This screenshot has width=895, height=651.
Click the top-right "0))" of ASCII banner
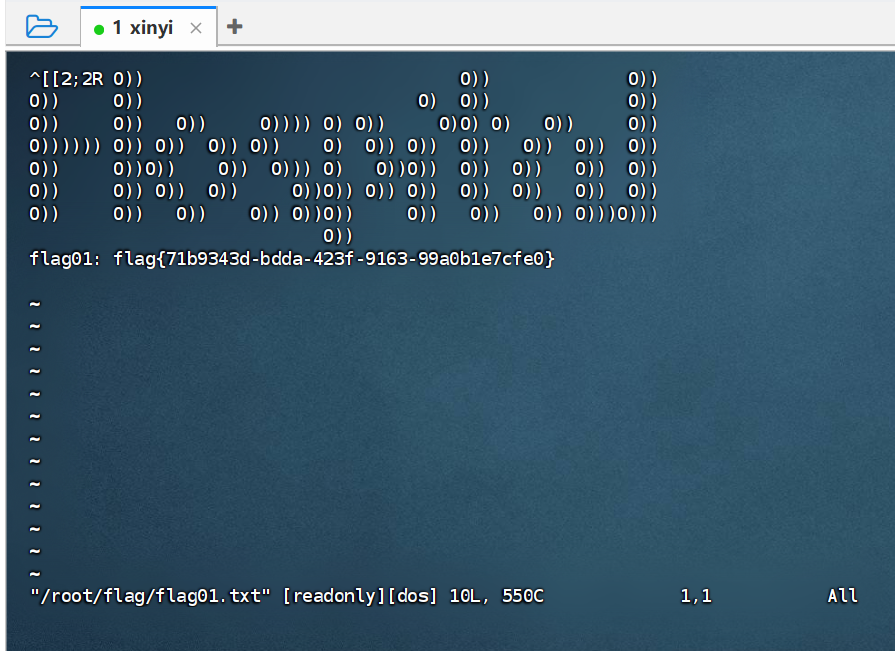(642, 78)
